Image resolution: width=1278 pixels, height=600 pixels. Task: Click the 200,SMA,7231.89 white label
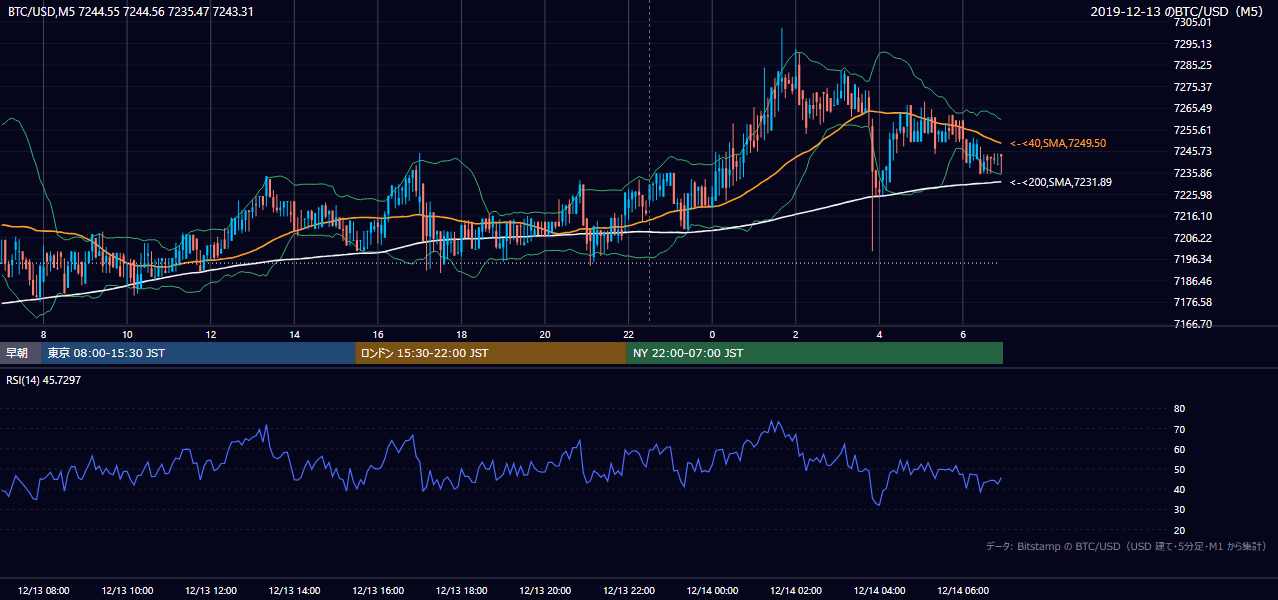(x=1060, y=182)
